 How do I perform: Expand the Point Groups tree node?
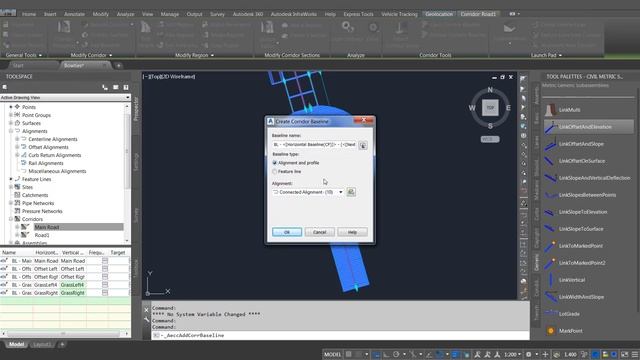11,115
